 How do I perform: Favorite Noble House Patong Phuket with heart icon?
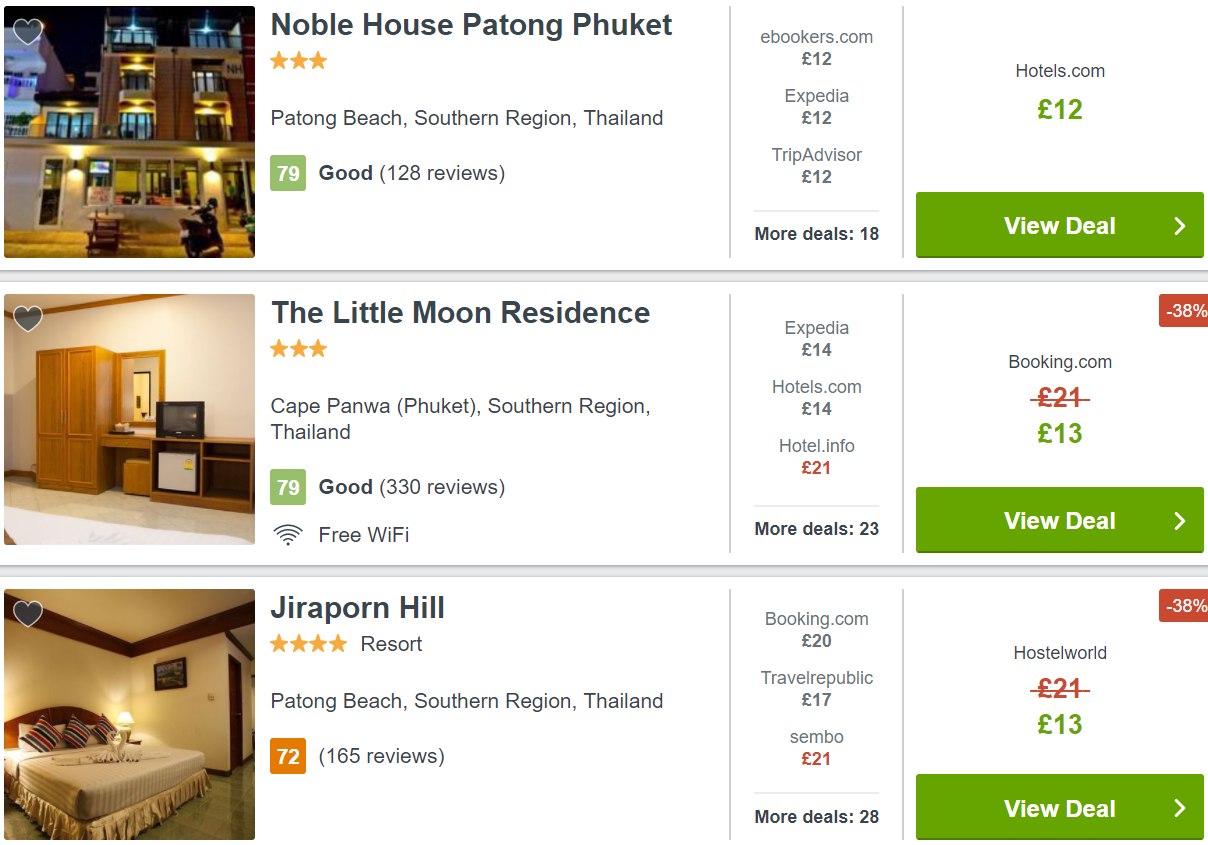tap(28, 32)
